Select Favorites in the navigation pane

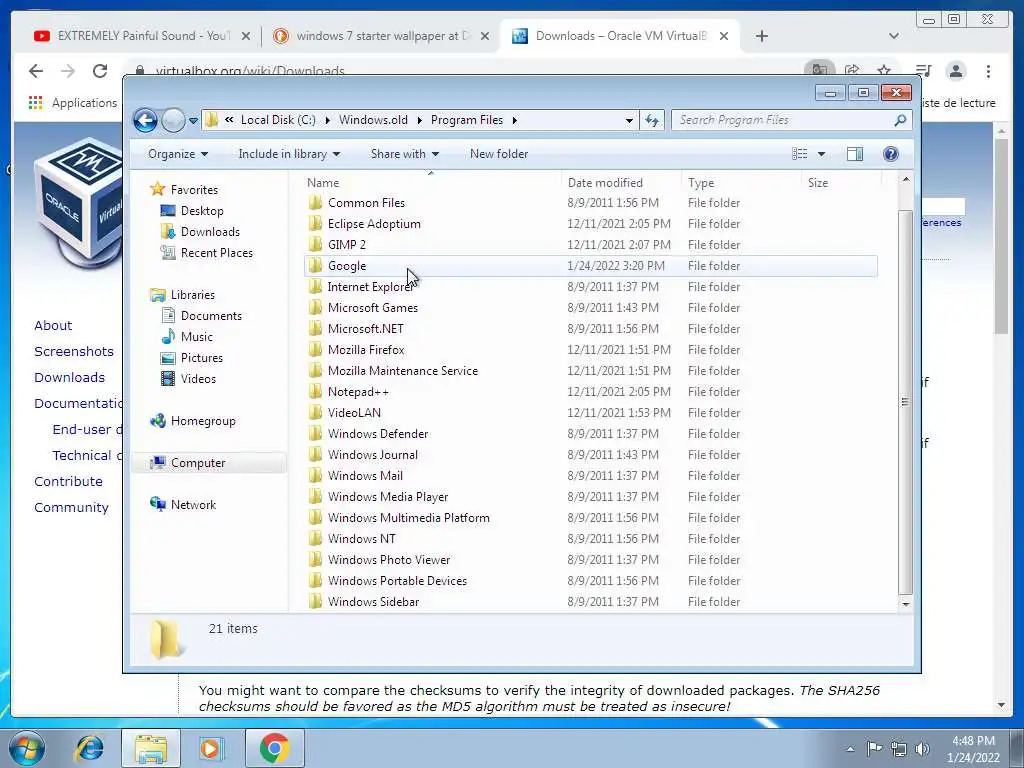pyautogui.click(x=194, y=190)
